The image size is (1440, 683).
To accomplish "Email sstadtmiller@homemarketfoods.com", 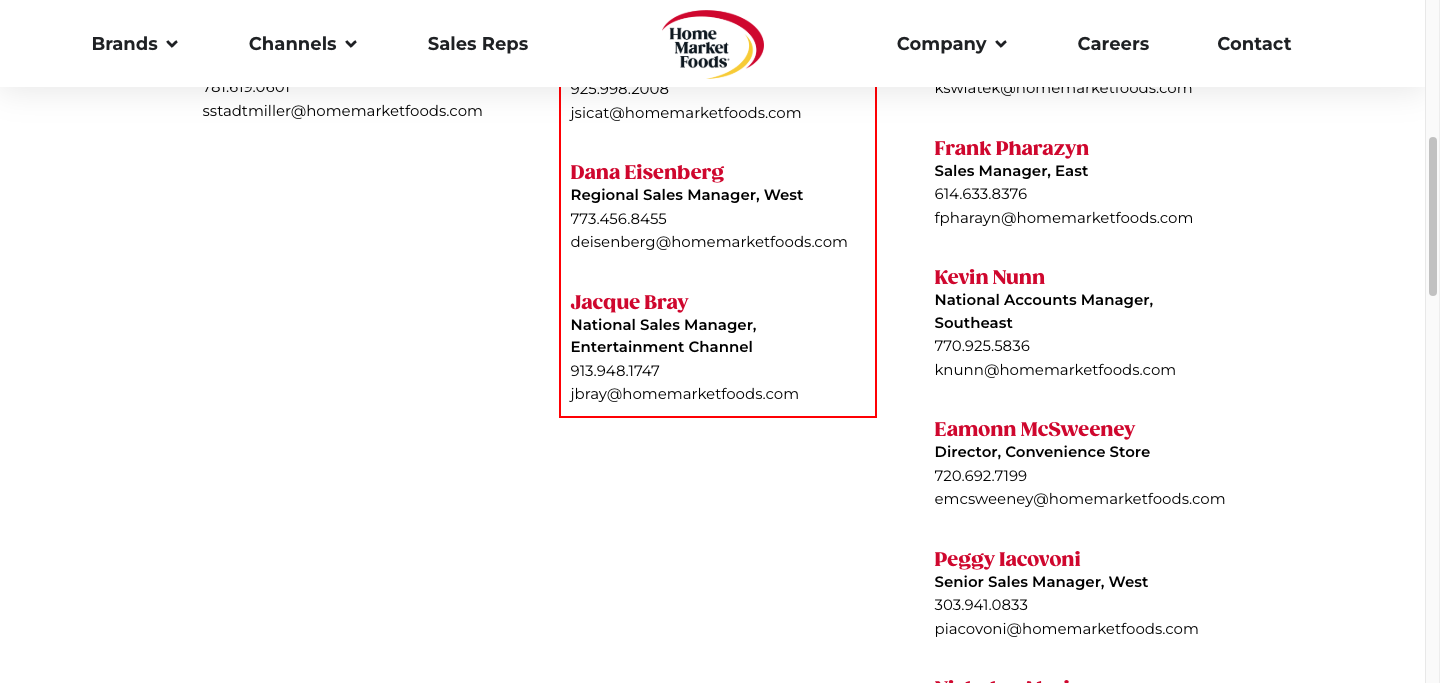I will pos(342,111).
